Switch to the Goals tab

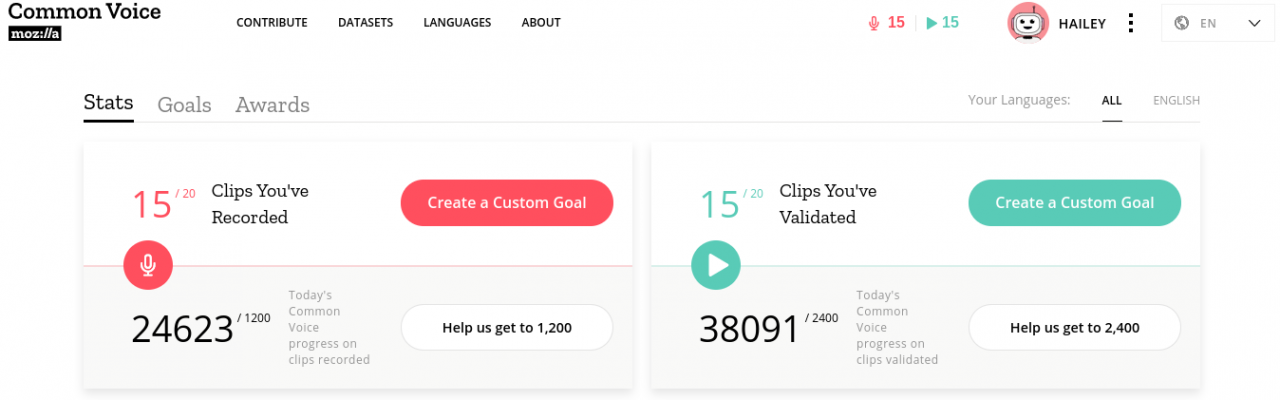(184, 105)
